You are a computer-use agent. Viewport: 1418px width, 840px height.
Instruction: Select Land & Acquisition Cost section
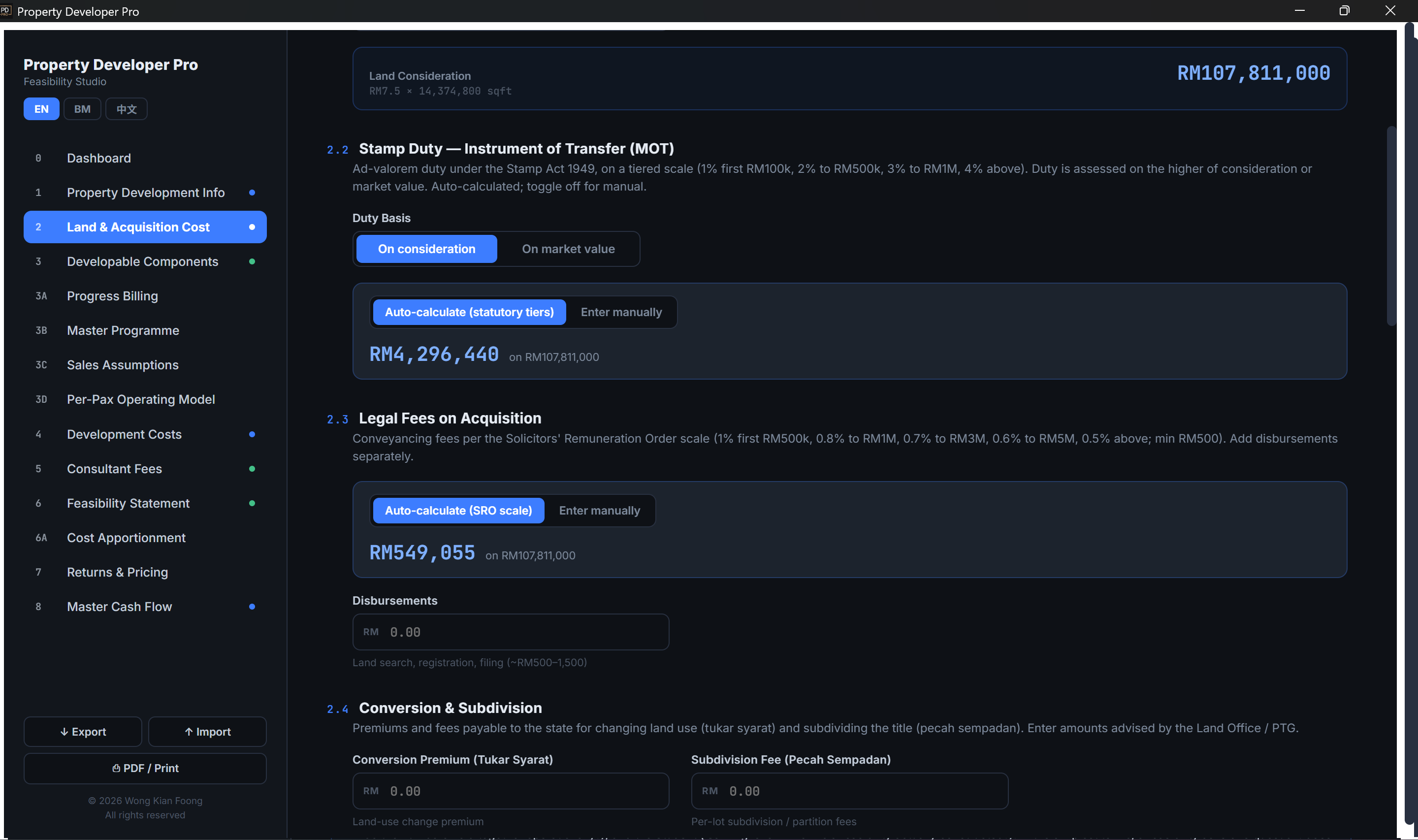145,227
